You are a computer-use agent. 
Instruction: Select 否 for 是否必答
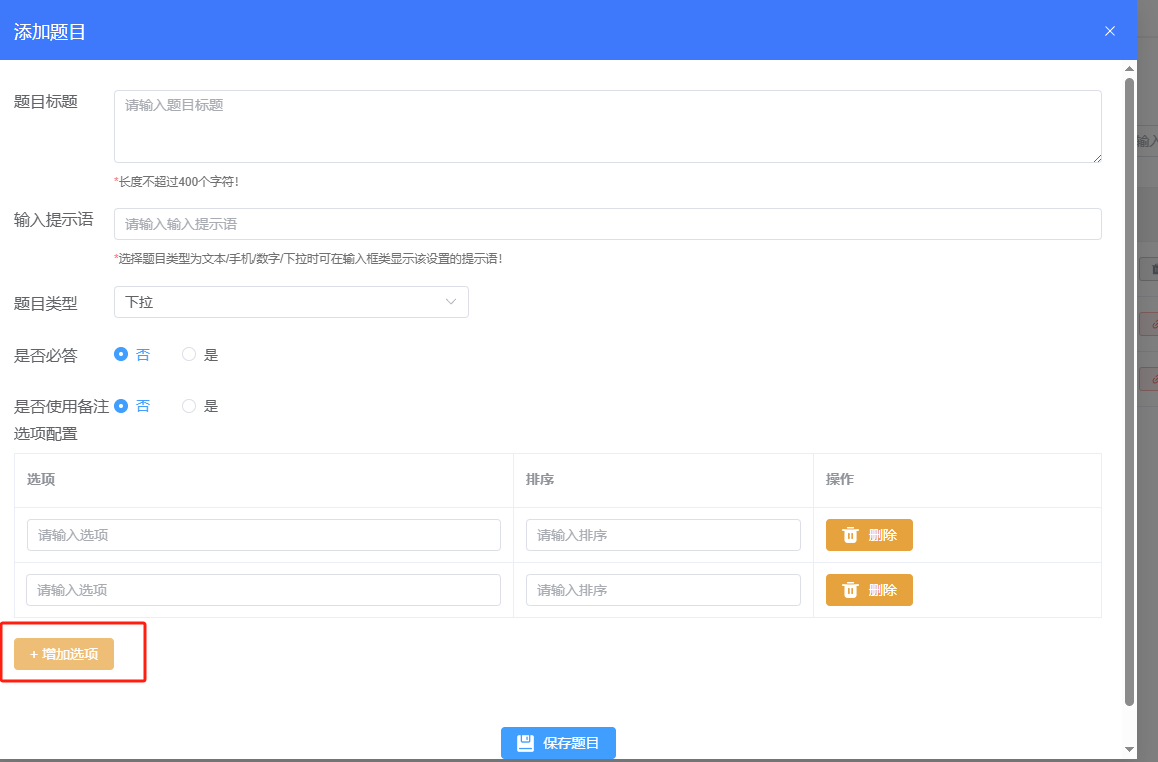tap(132, 354)
